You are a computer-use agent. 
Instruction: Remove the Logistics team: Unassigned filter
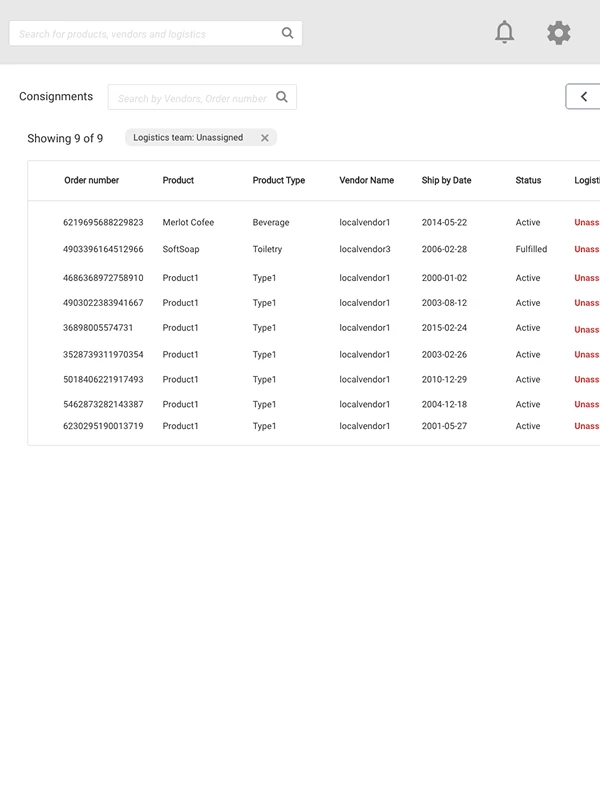click(265, 138)
